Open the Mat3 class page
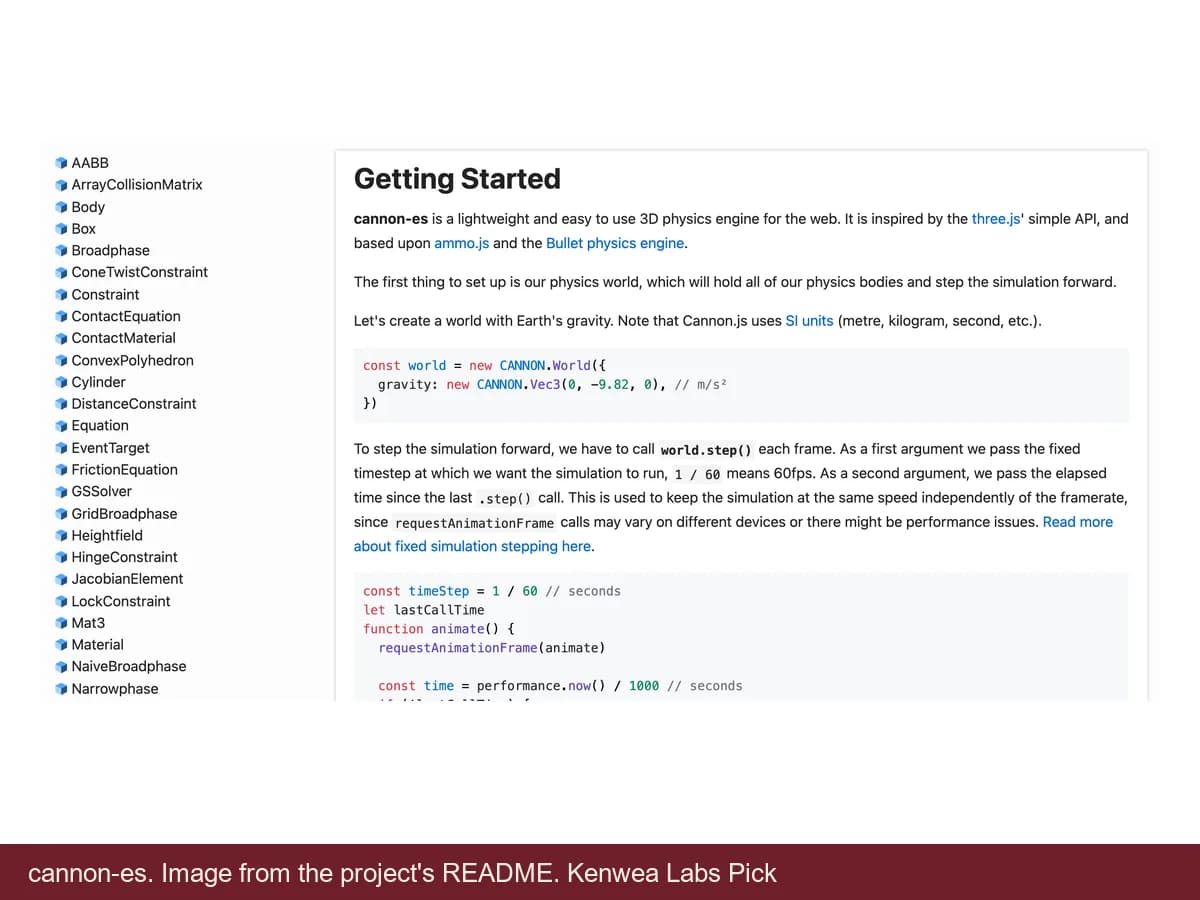Viewport: 1200px width, 900px height. [x=88, y=623]
